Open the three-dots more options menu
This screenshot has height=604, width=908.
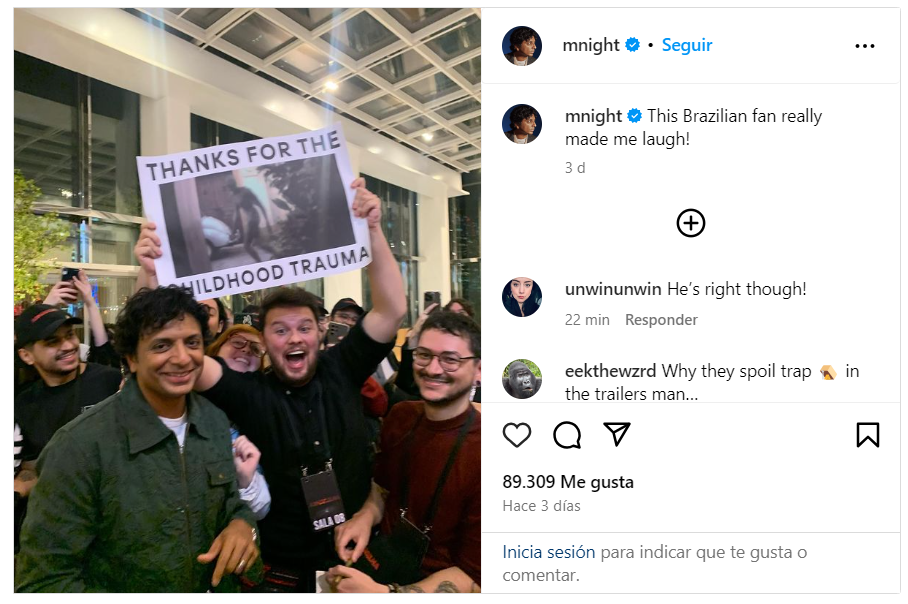[865, 46]
